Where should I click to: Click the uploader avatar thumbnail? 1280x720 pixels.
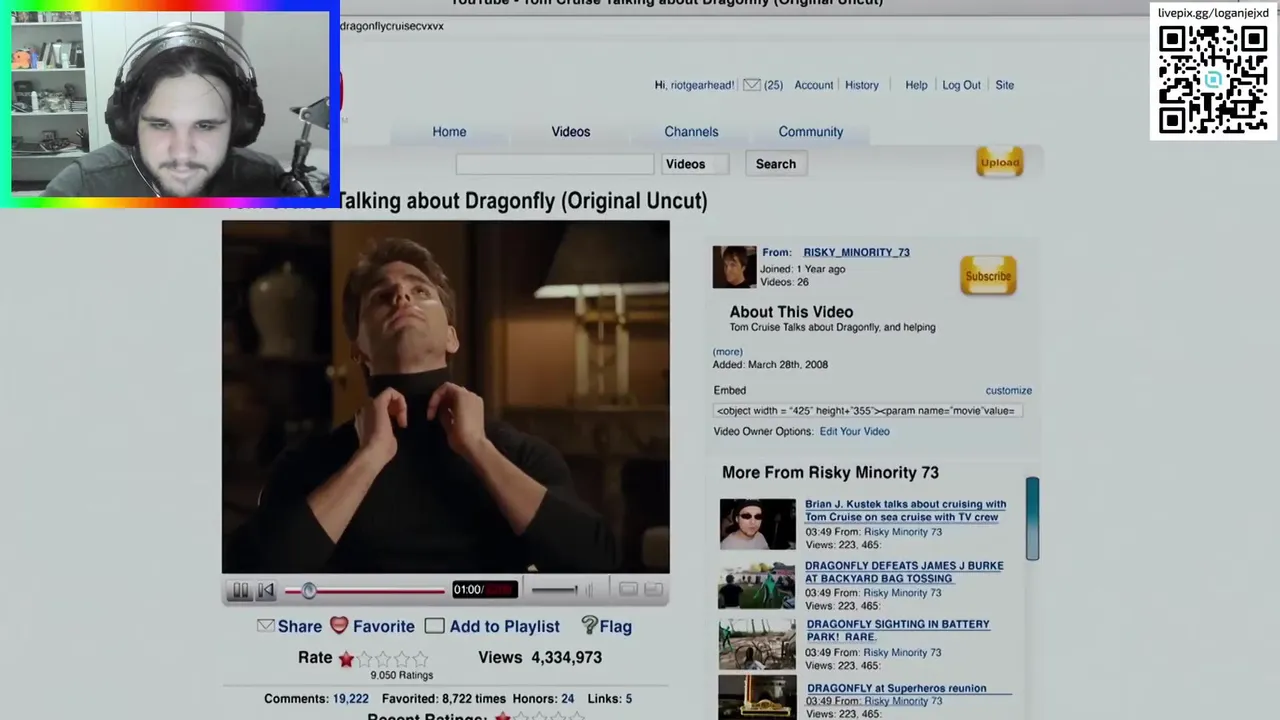tap(734, 267)
